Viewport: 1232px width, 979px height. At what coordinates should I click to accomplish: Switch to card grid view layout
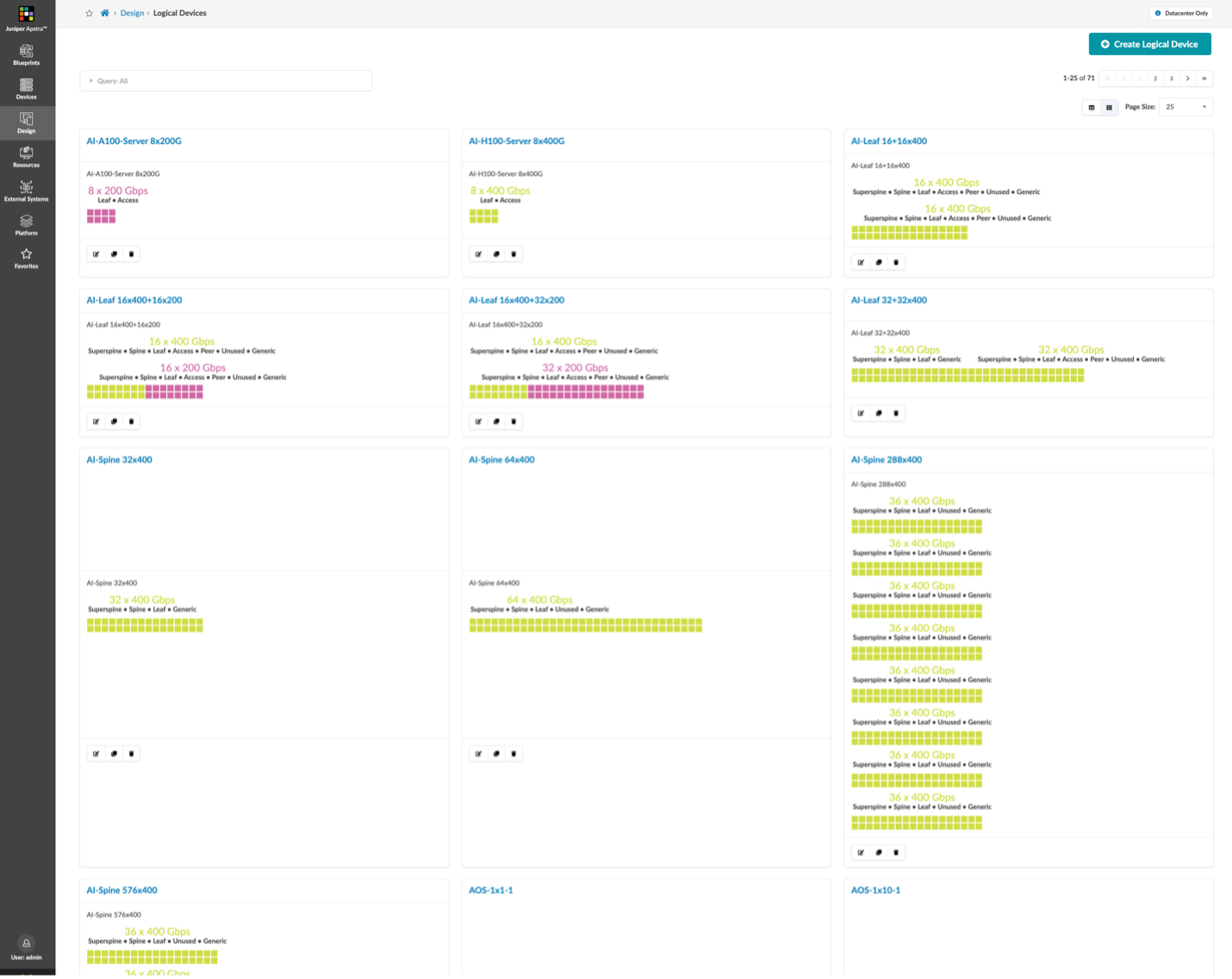[1109, 108]
